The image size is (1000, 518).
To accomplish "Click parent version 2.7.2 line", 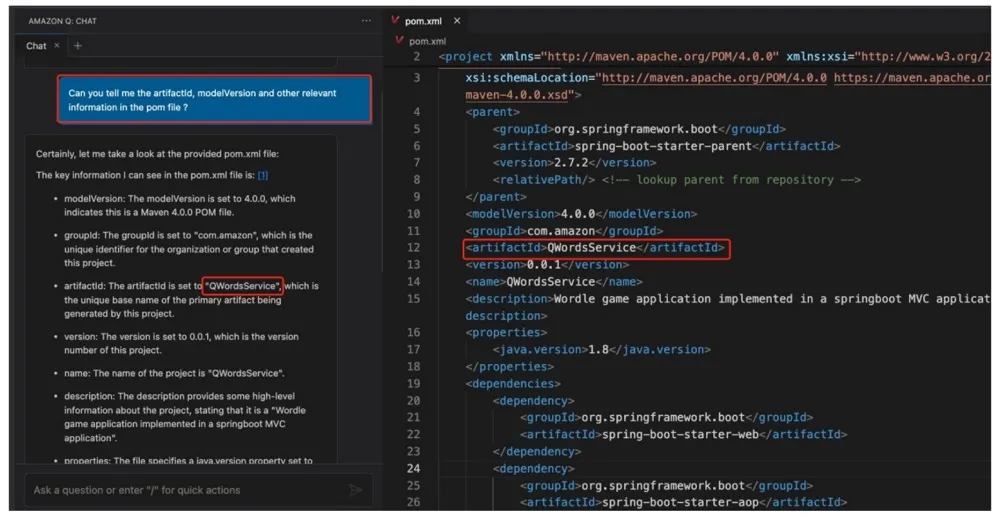I will 574,163.
